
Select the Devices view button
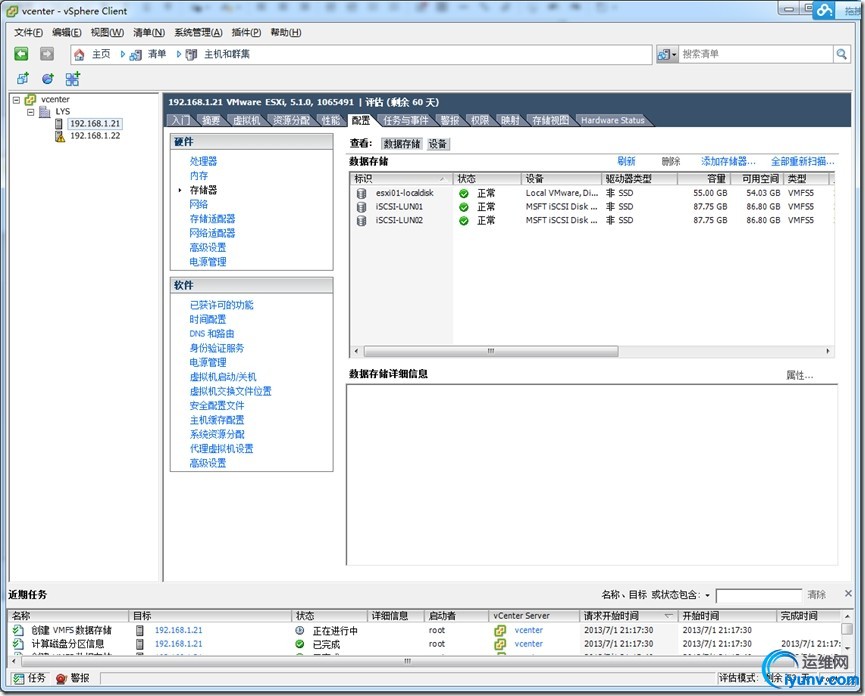pyautogui.click(x=437, y=144)
